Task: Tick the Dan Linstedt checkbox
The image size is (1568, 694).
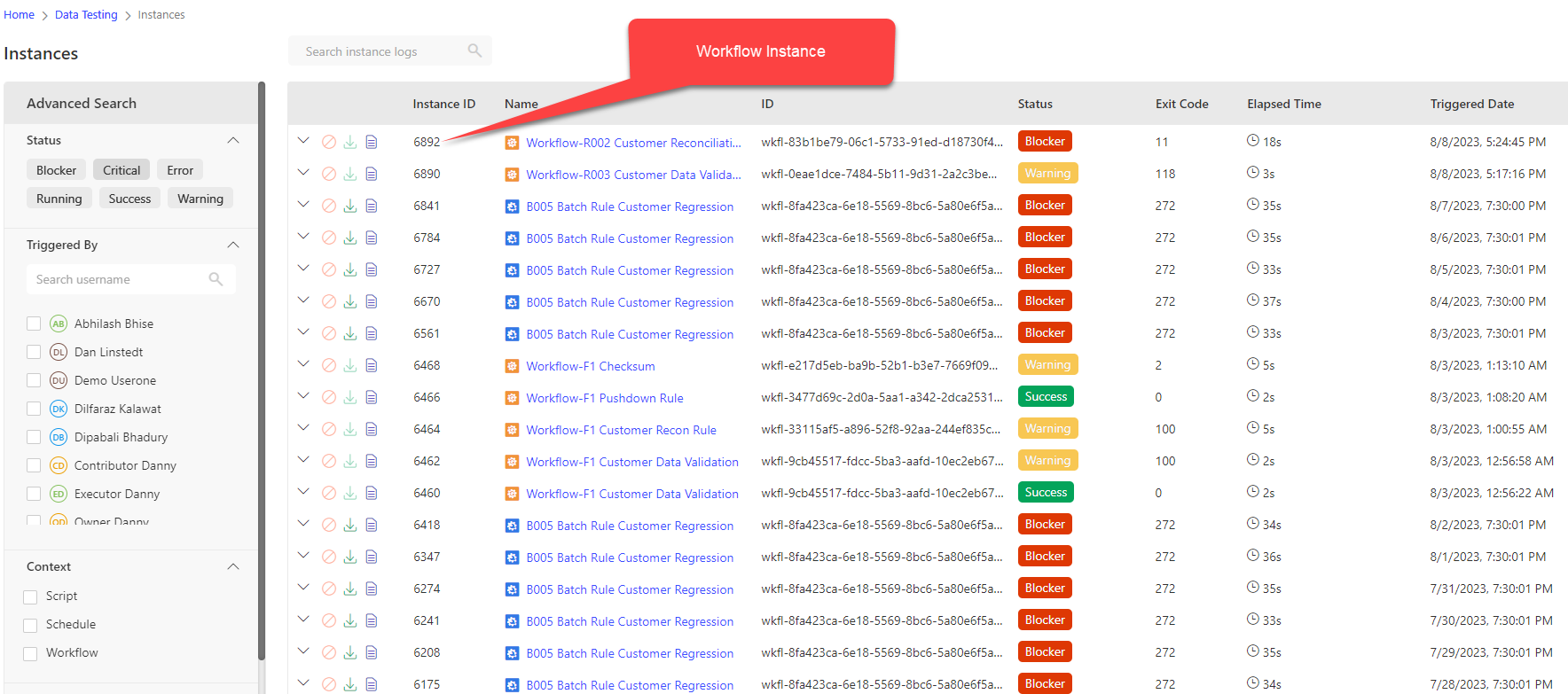Action: [34, 352]
